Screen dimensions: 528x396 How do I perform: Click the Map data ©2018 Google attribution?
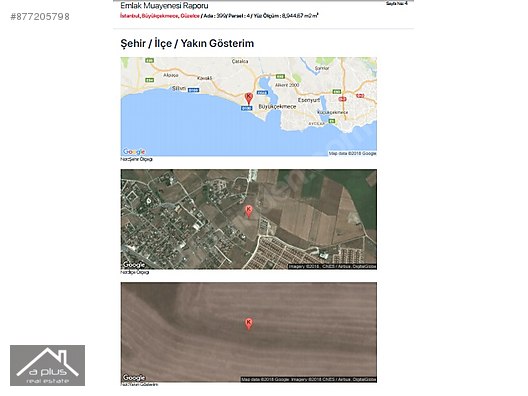pyautogui.click(x=352, y=153)
